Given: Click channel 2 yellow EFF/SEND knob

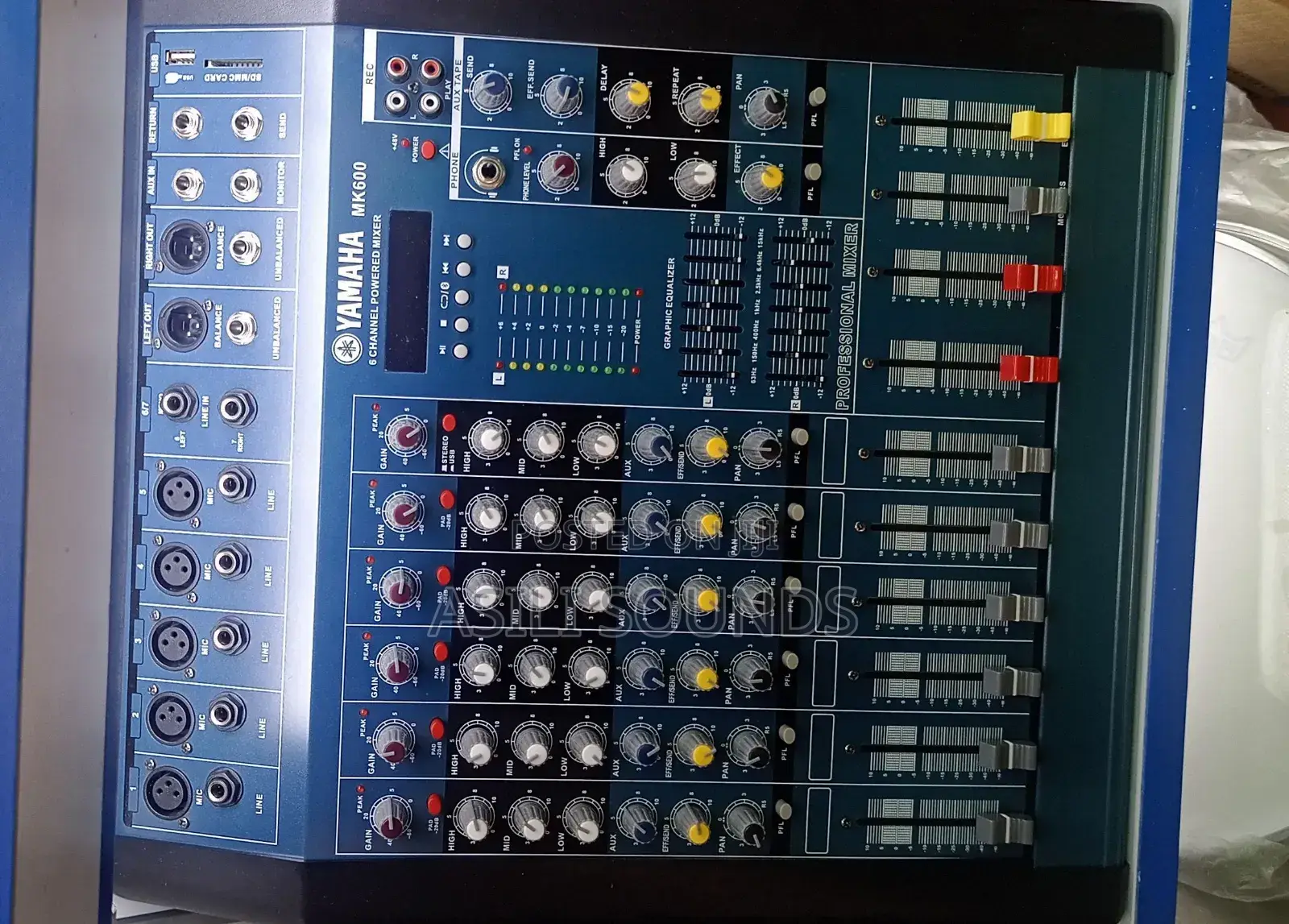Looking at the screenshot, I should coord(694,746).
